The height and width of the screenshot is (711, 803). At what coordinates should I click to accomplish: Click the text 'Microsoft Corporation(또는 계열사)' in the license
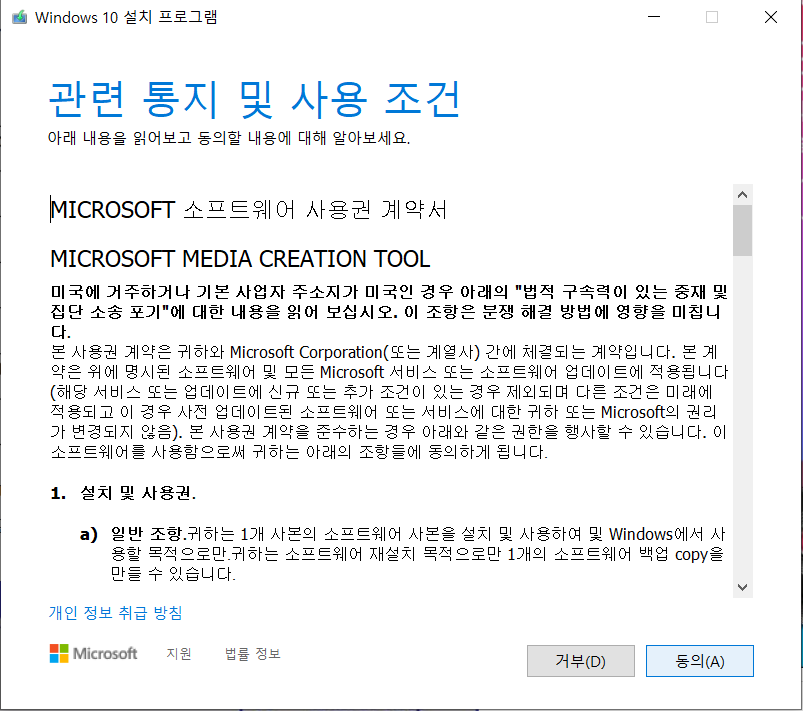354,352
